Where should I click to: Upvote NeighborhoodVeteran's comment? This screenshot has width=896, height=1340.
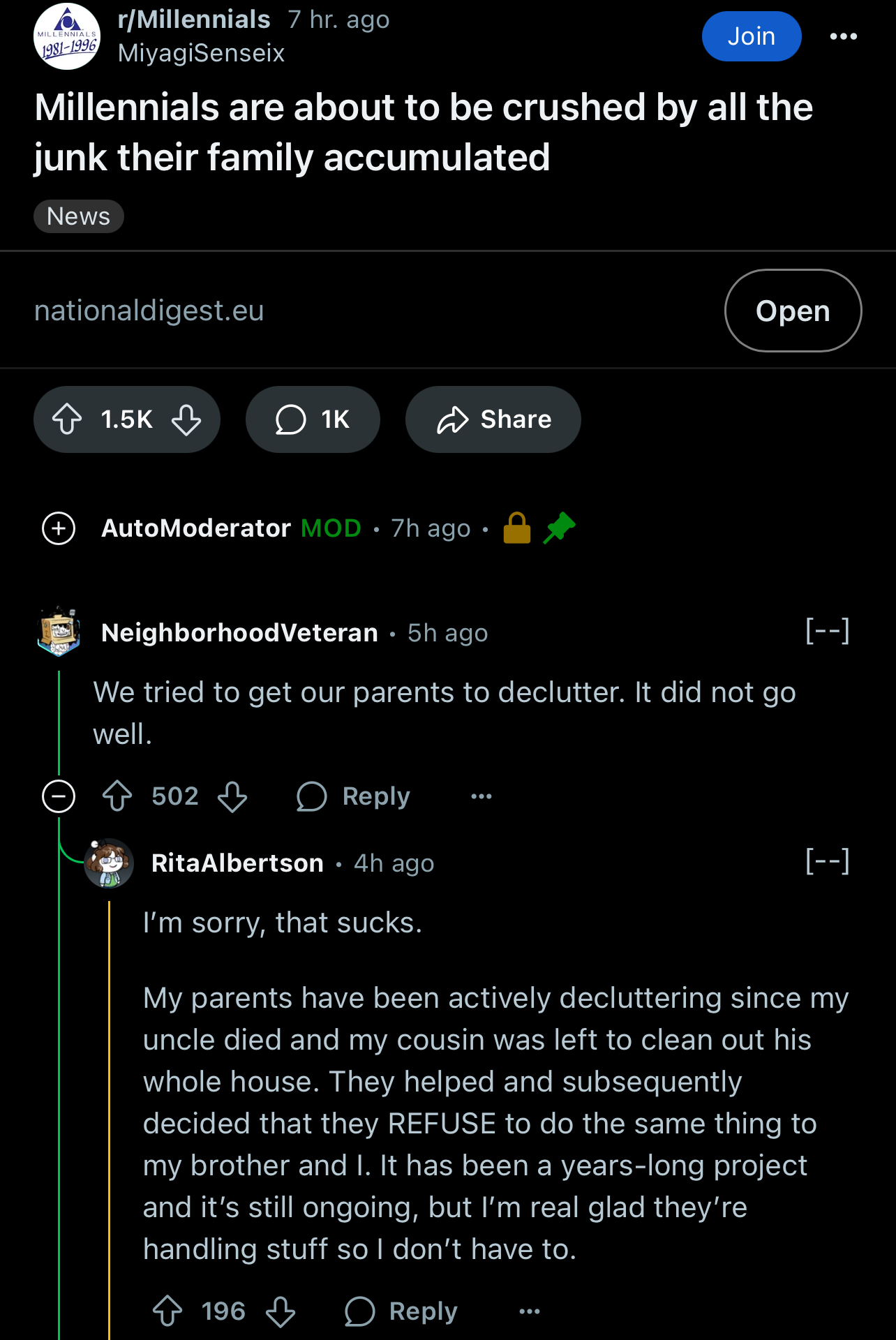coord(117,796)
